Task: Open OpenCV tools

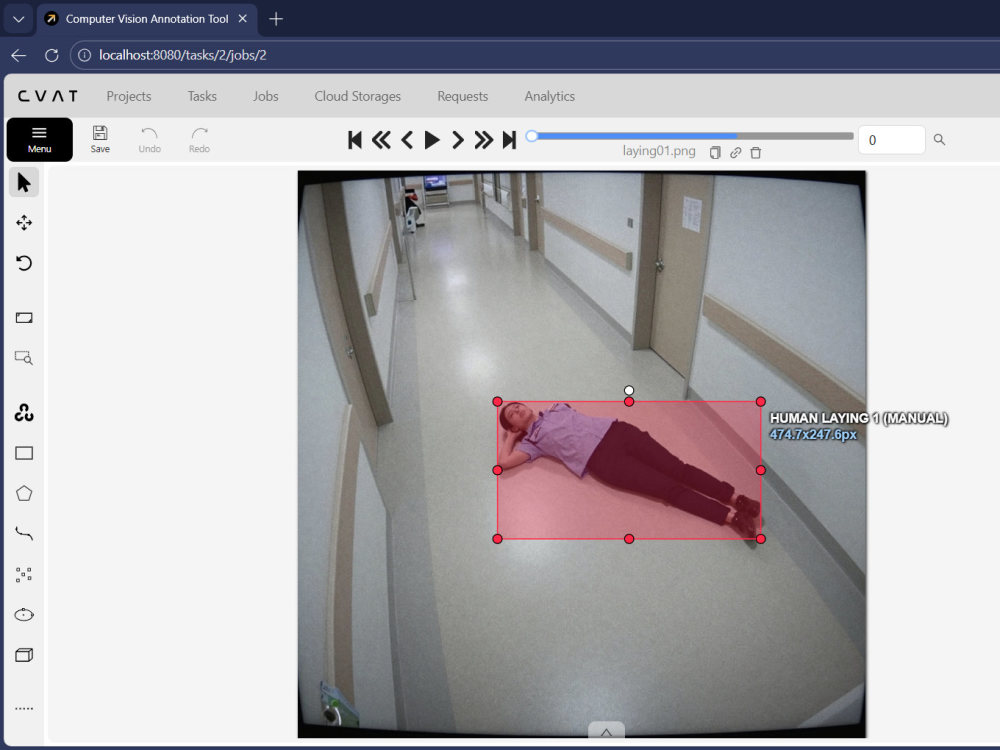Action: click(24, 413)
